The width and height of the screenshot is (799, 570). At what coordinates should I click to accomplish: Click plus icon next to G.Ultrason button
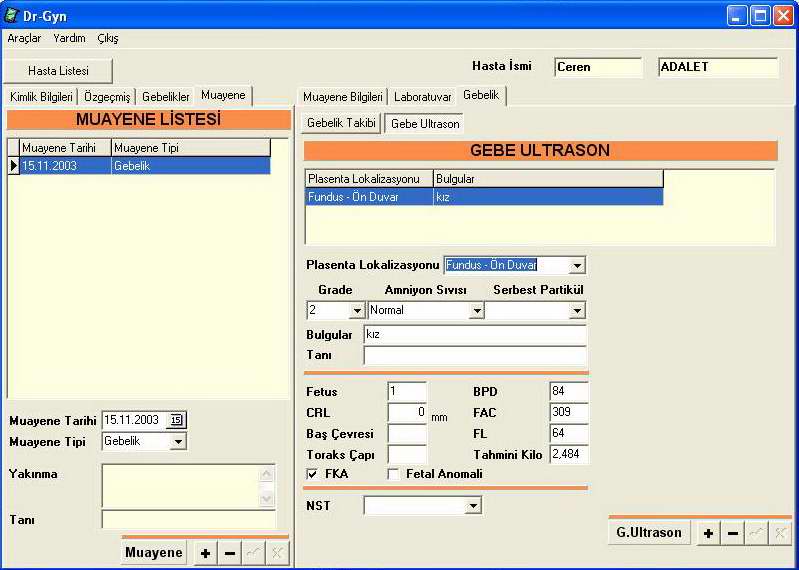(x=708, y=533)
